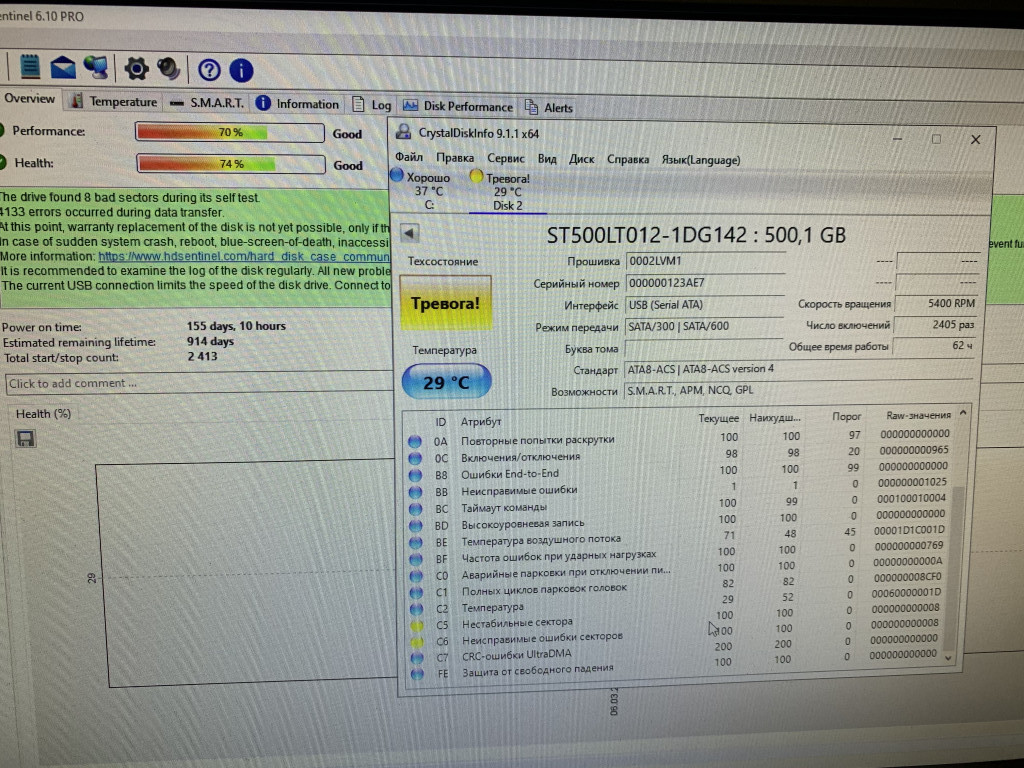
Task: Select row 0C Включения/отключения
Action: pyautogui.click(x=679, y=454)
